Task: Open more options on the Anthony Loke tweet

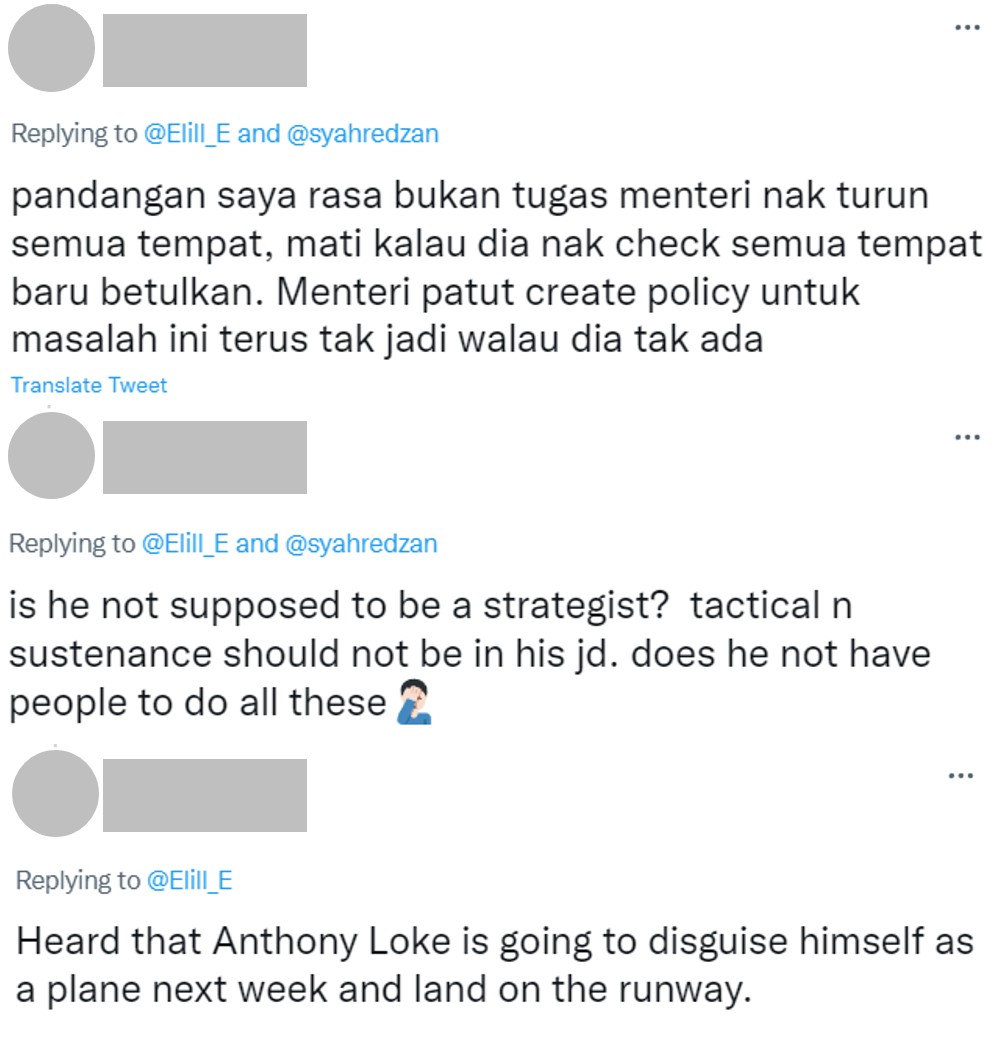Action: click(961, 775)
